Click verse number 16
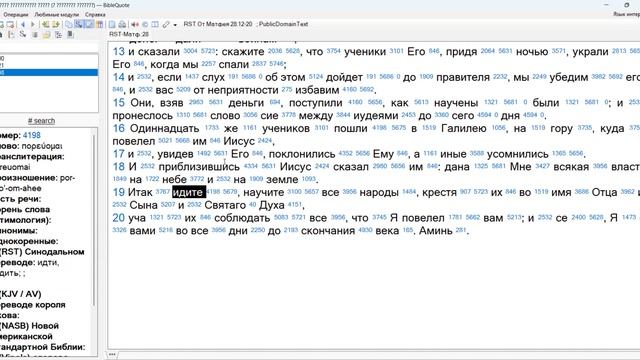640x360 pixels. 119,128
